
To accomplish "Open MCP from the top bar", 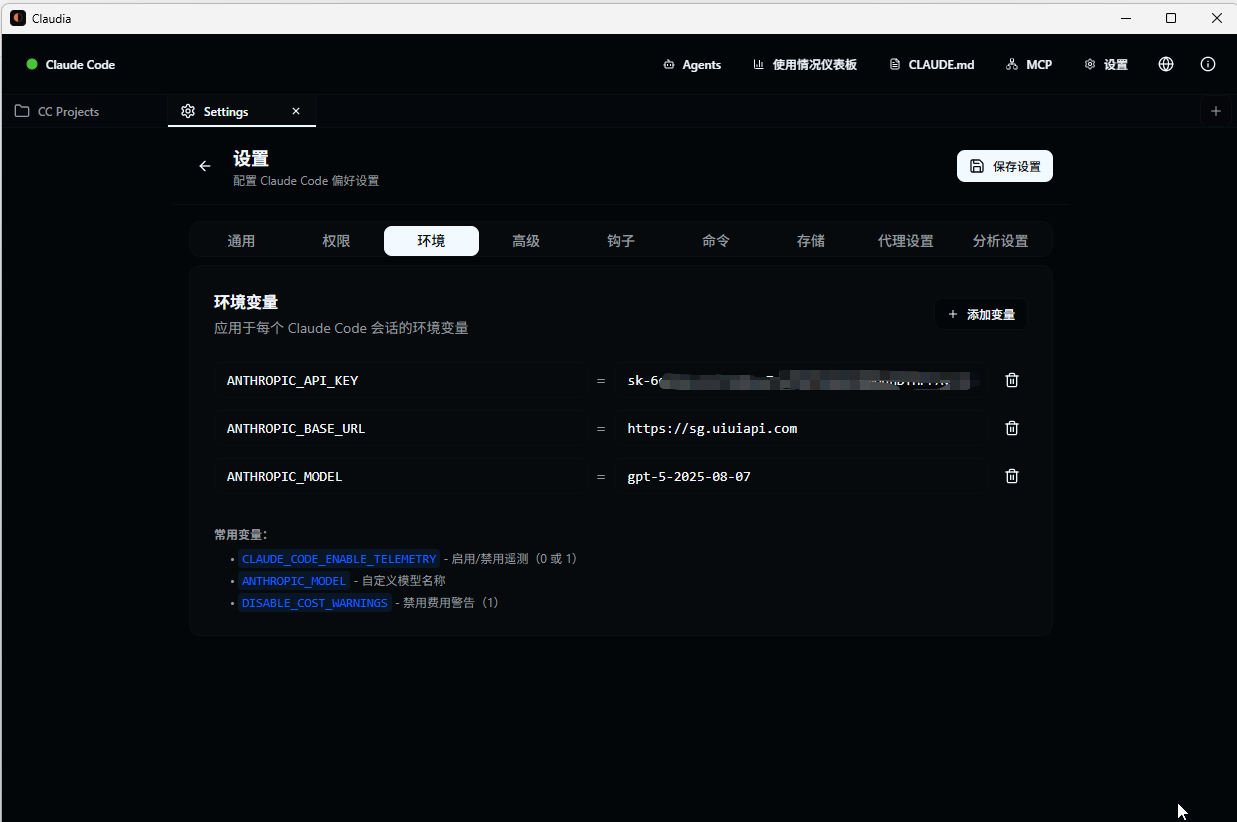I will tap(1029, 64).
